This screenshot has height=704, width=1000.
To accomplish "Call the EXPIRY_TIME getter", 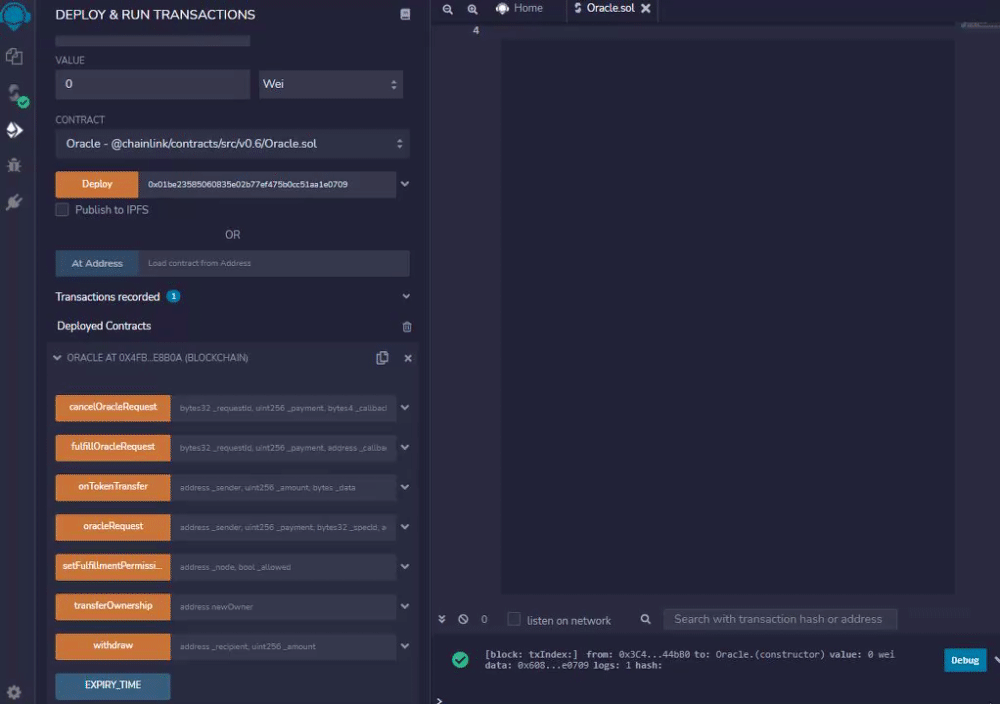I will pyautogui.click(x=113, y=686).
